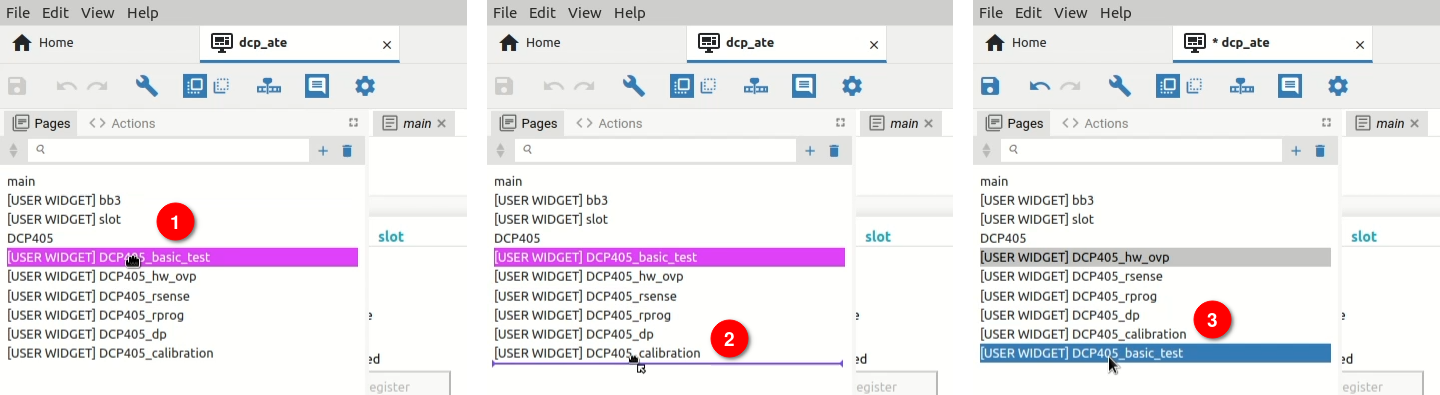Select DCP405_rprog row in middle panel
Viewport: 1440px width, 395px height.
point(669,315)
